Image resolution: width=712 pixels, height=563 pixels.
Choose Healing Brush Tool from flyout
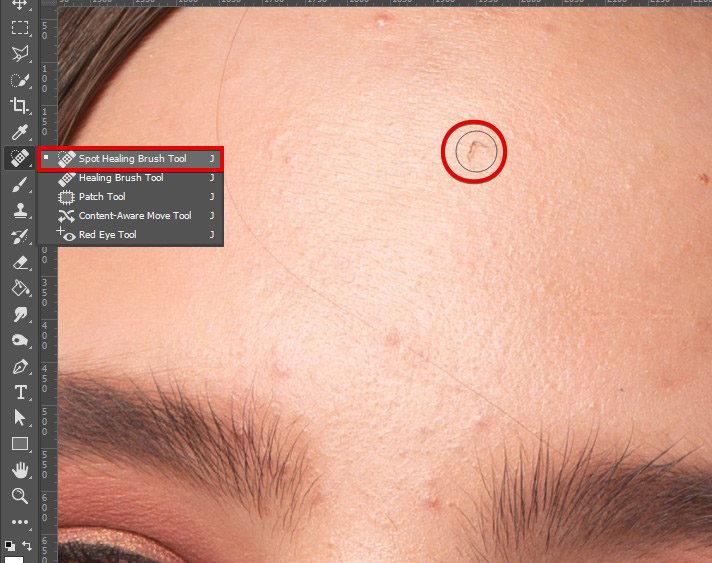121,178
